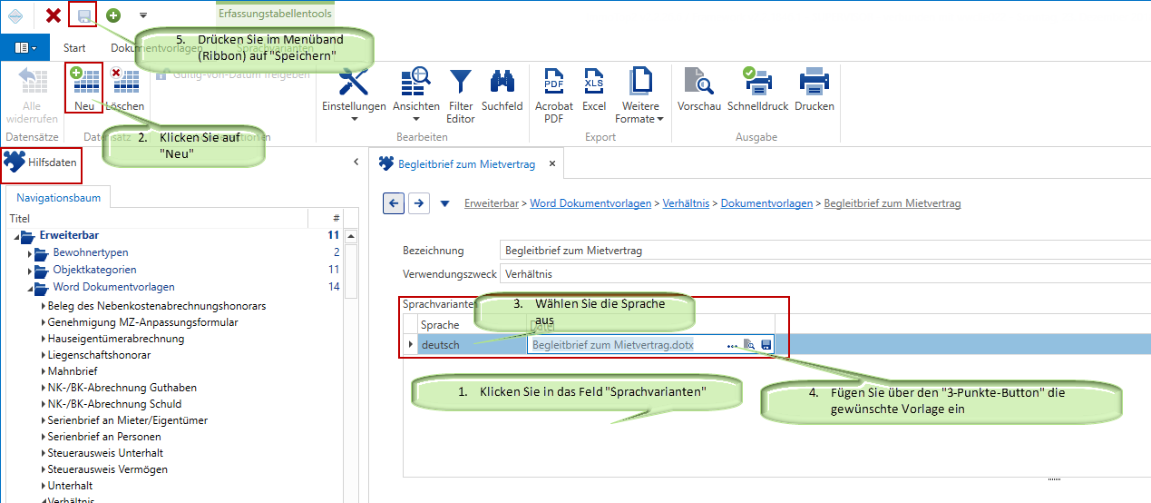Select Hauseigentümerabrechnung tree item
Image resolution: width=1151 pixels, height=503 pixels.
pos(115,339)
